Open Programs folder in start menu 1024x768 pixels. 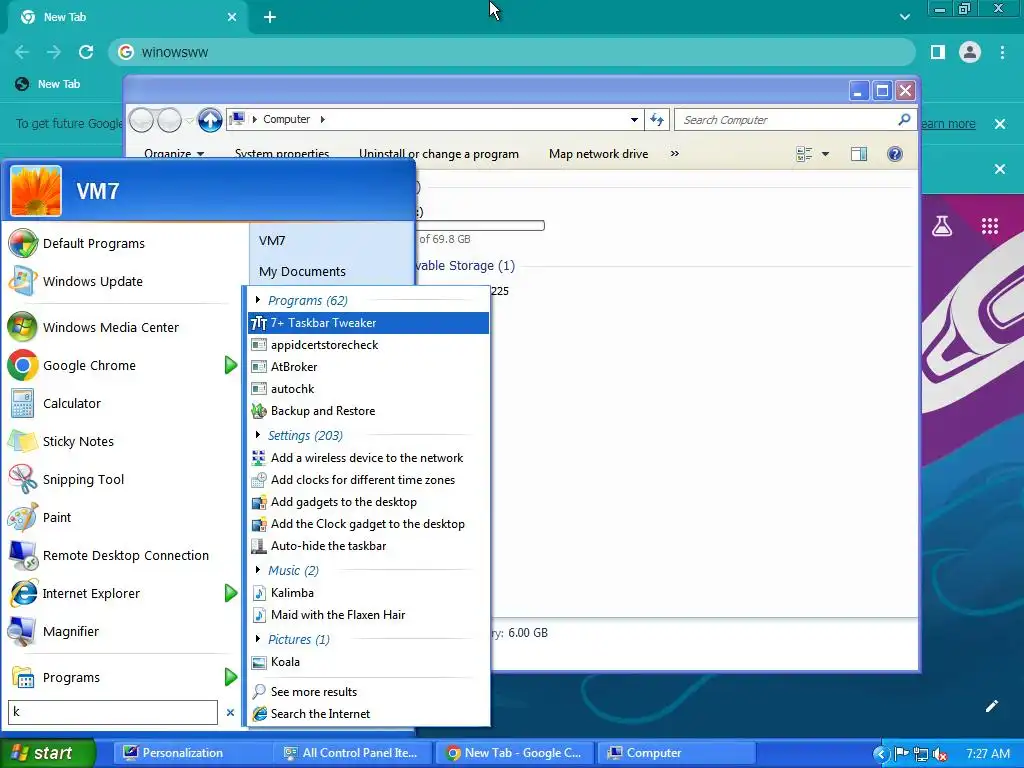click(x=112, y=677)
